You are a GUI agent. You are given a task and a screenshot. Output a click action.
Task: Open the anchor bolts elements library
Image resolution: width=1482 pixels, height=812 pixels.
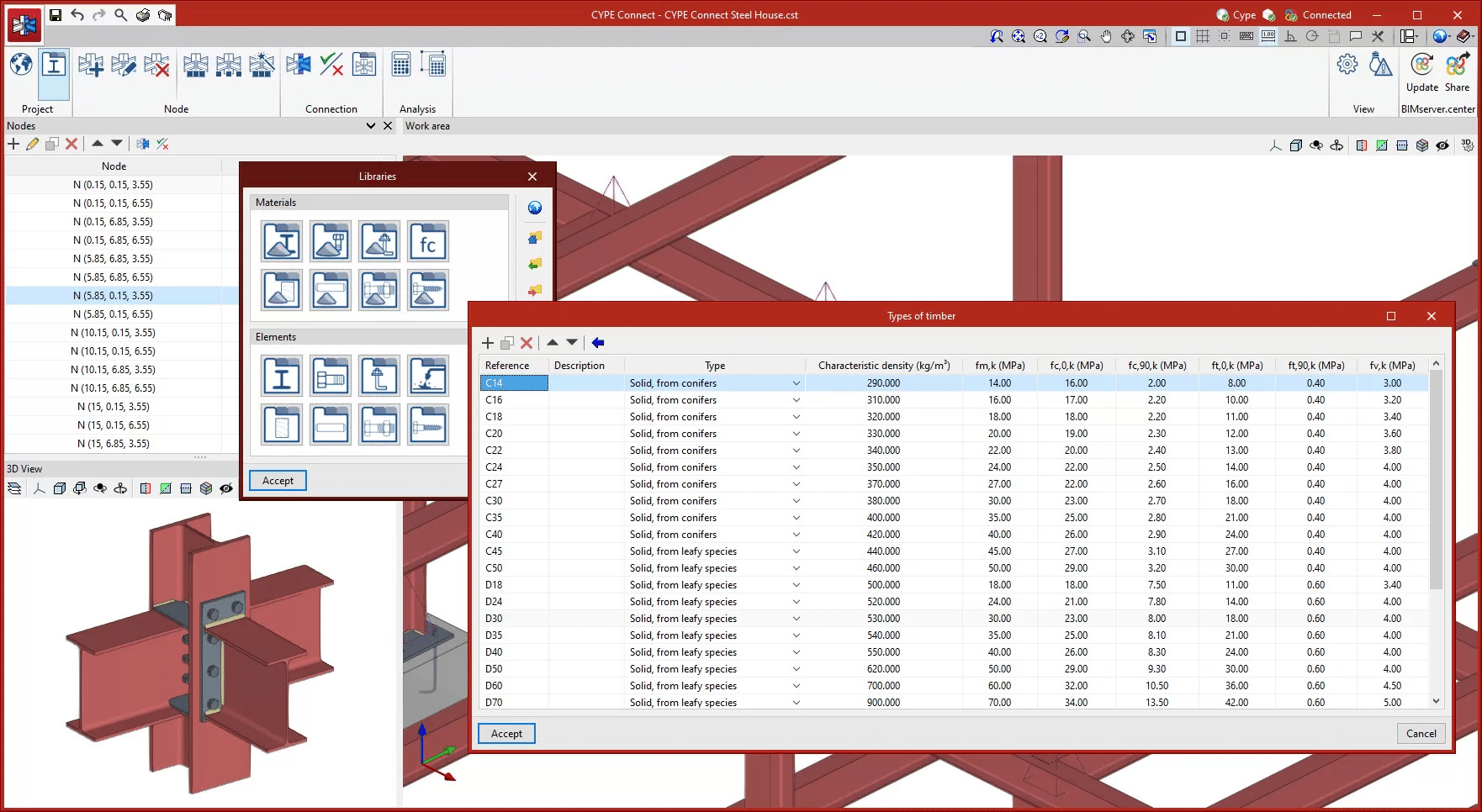[x=379, y=376]
